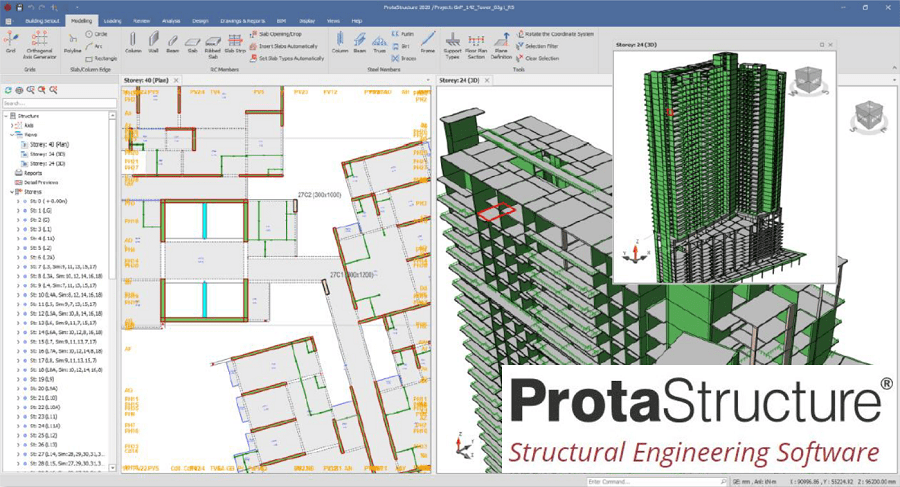Expand storey St: 24 node
Screen dimensions: 900x487
click(x=18, y=426)
